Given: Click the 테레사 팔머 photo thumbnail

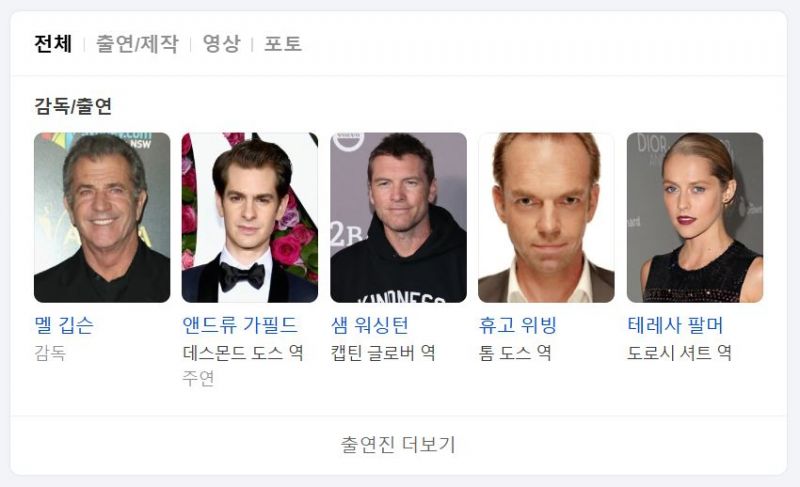Looking at the screenshot, I should tap(695, 217).
